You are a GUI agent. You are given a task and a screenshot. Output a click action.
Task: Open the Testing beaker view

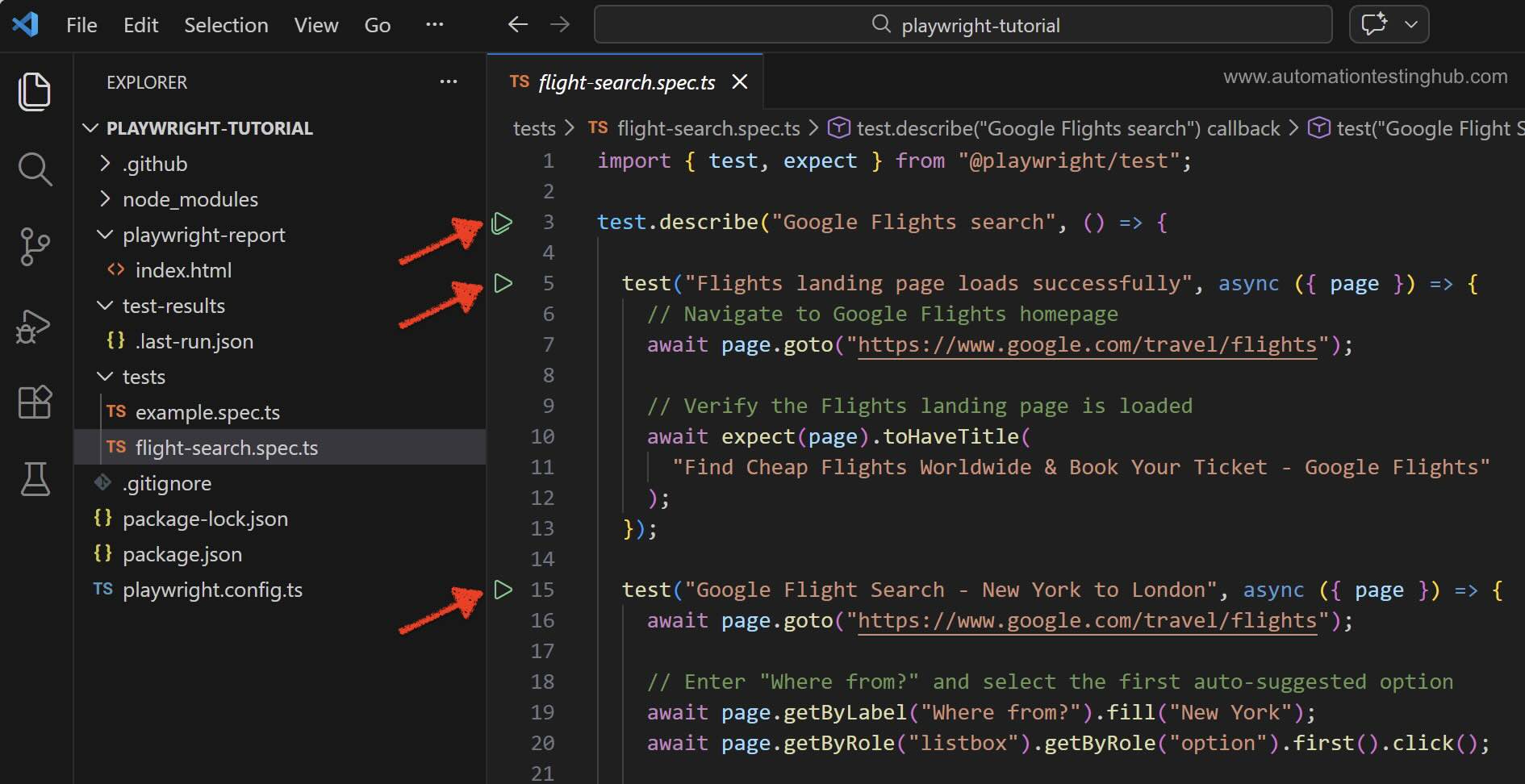34,479
